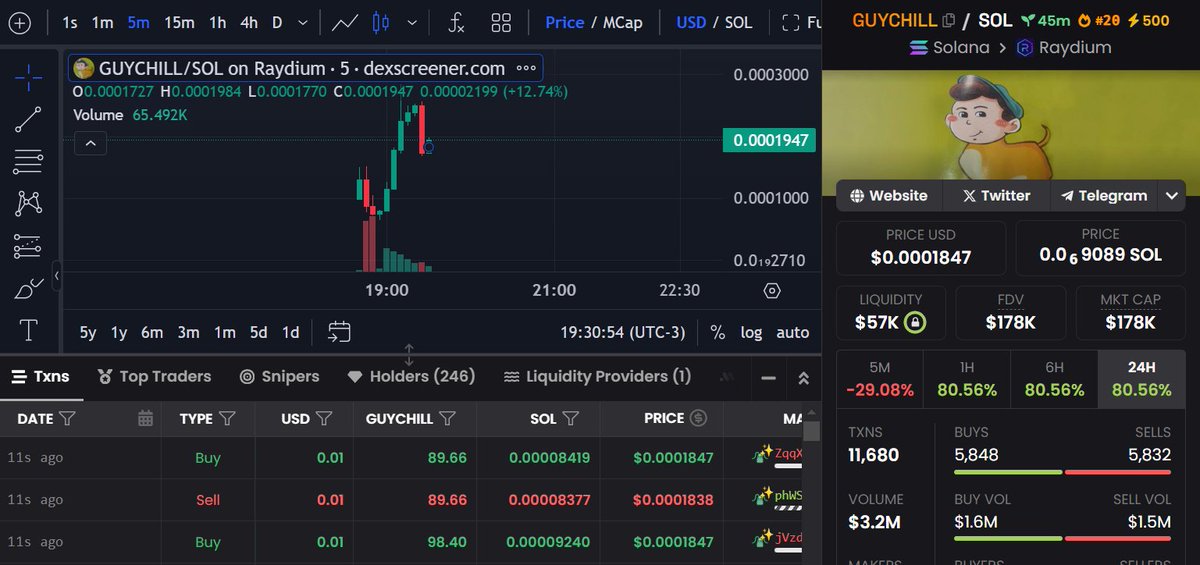Toggle percentage scale on chart
Screen dimensions: 1200x565
tap(718, 332)
